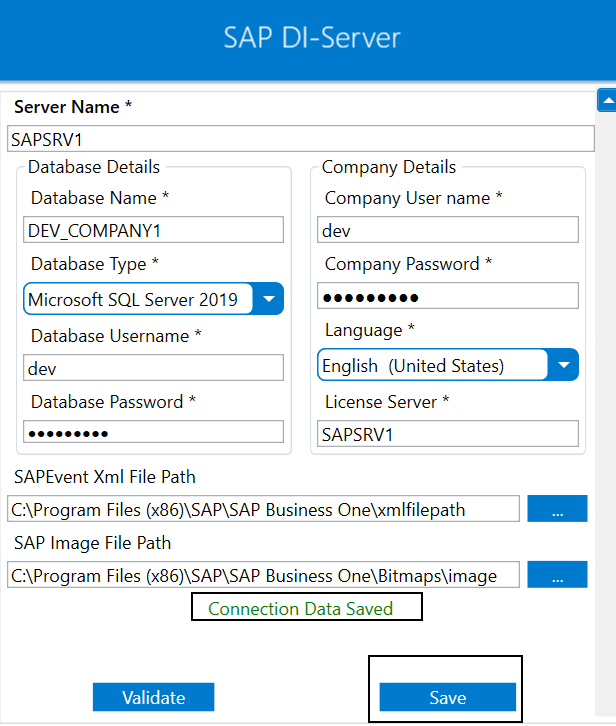Select the Database Username field

click(x=153, y=369)
